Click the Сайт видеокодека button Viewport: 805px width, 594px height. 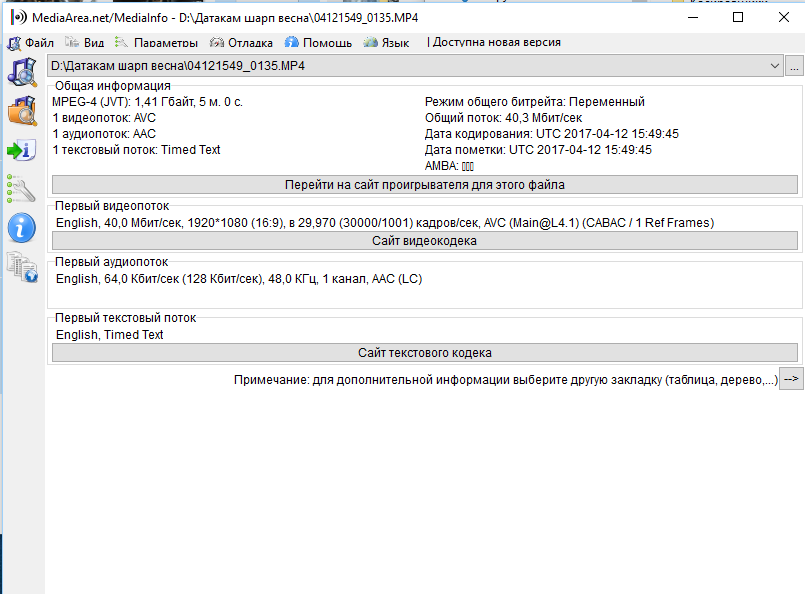tap(425, 241)
